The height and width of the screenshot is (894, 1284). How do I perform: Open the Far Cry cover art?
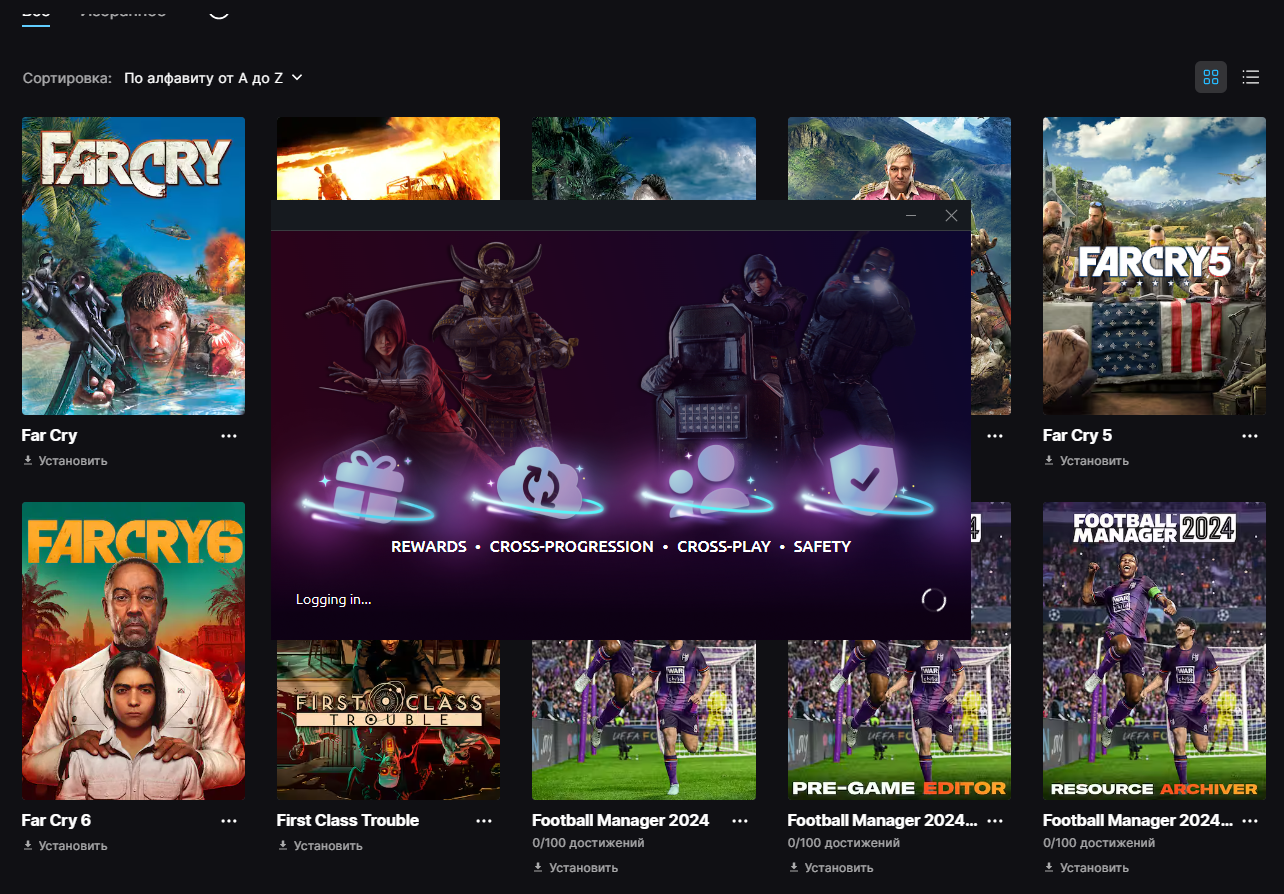(x=133, y=266)
